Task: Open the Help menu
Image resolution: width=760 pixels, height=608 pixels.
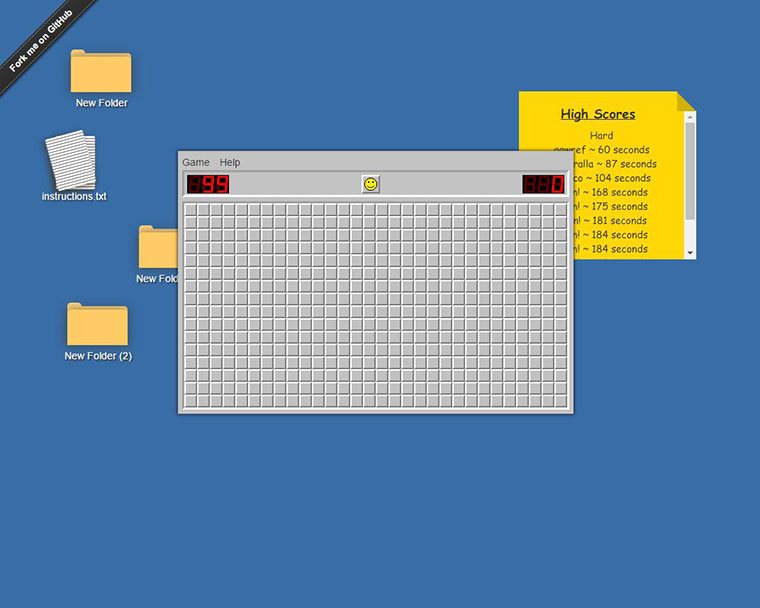Action: coord(230,162)
